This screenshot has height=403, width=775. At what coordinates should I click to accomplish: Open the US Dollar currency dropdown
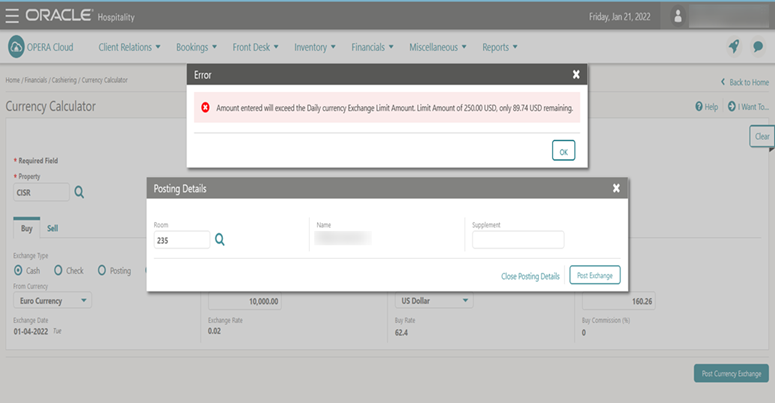click(x=434, y=300)
